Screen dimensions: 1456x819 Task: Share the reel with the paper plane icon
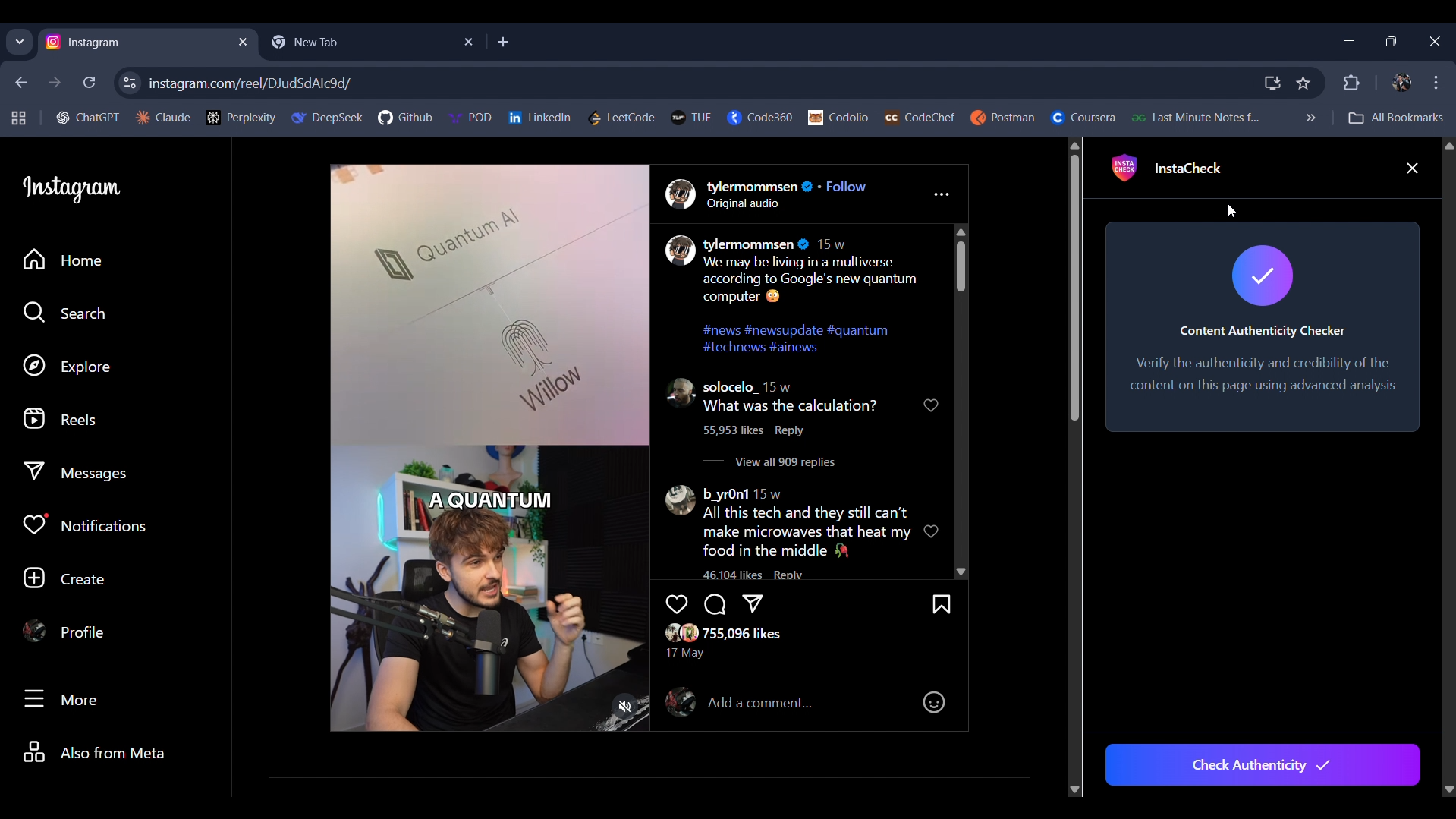click(753, 604)
